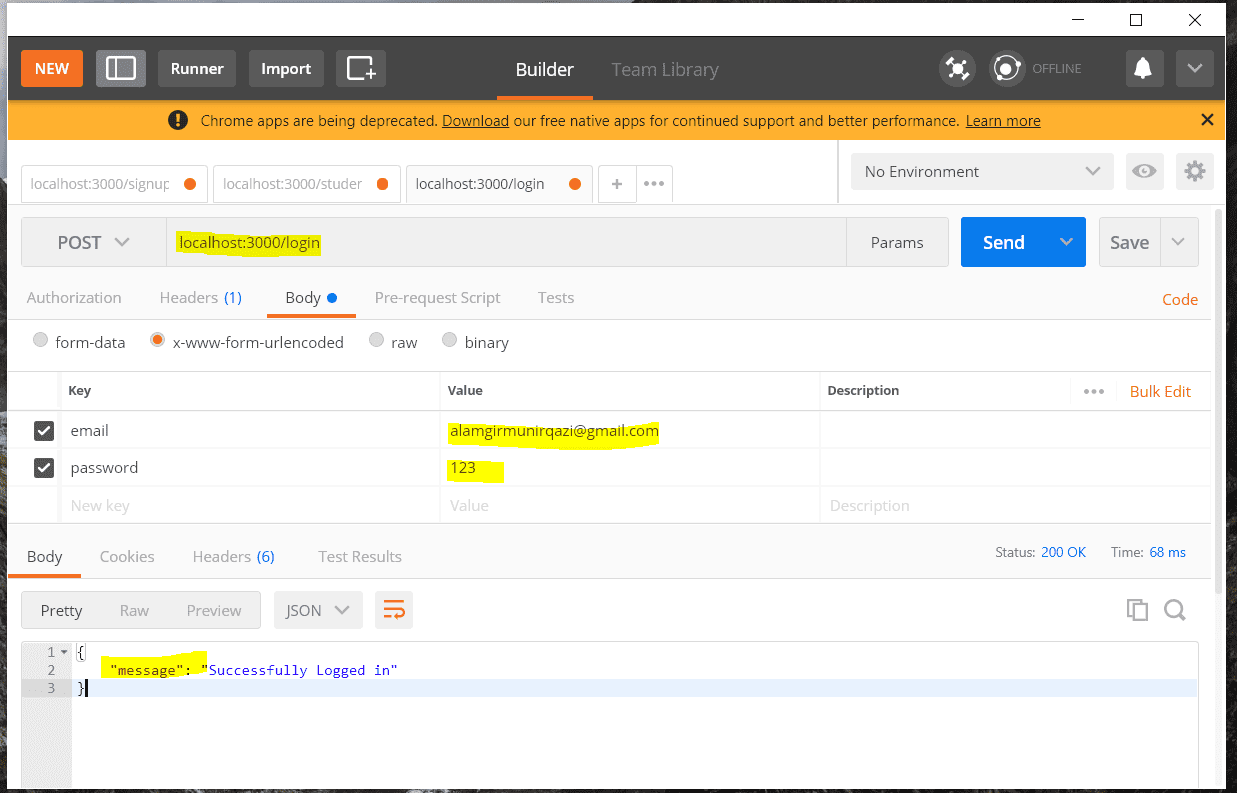Image resolution: width=1237 pixels, height=793 pixels.
Task: Toggle the sidebar layout icon
Action: [121, 68]
